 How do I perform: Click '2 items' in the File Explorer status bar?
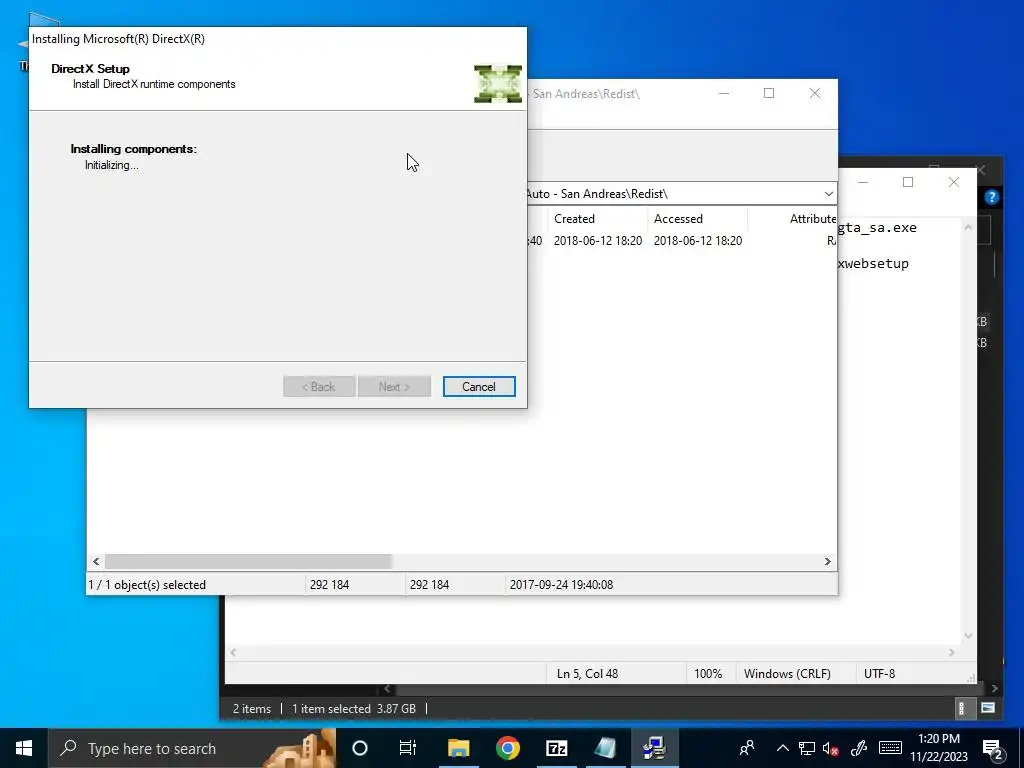pos(251,709)
